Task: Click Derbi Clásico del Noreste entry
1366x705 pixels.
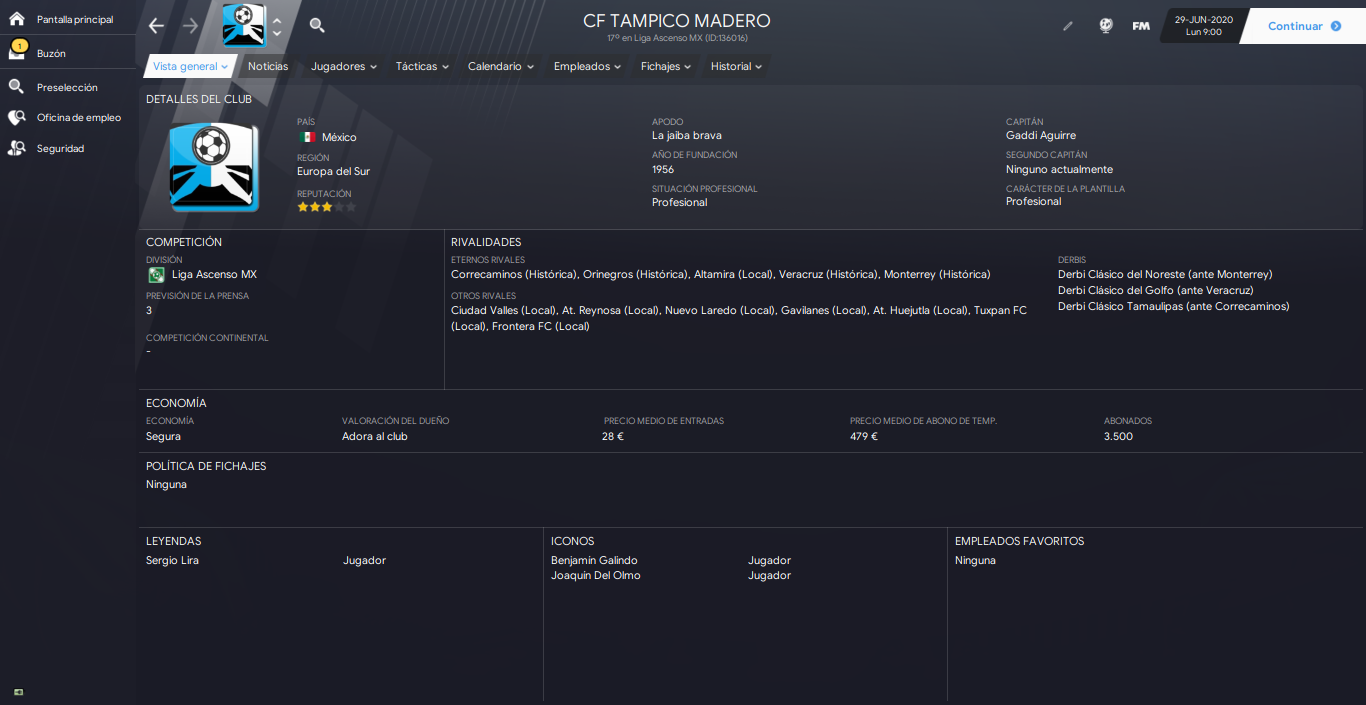Action: [1165, 274]
